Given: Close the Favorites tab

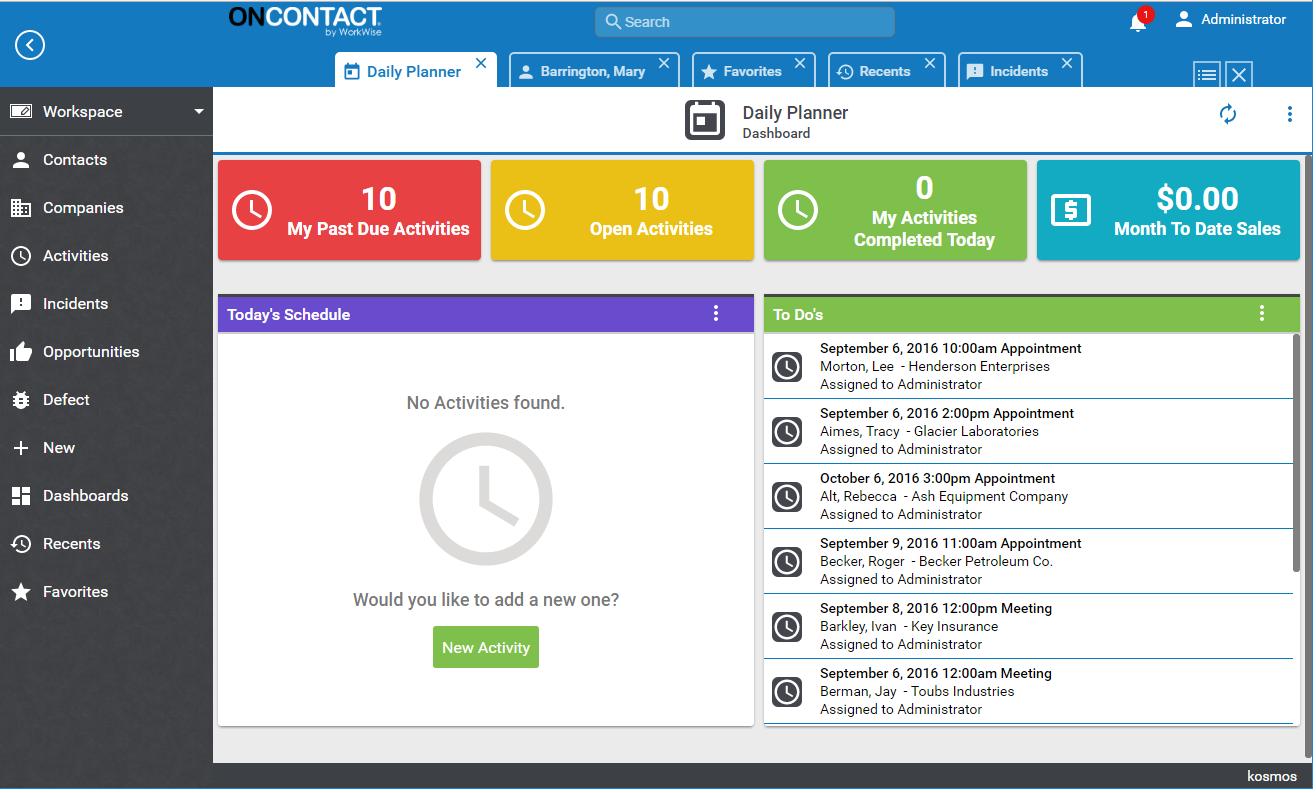Looking at the screenshot, I should point(800,64).
